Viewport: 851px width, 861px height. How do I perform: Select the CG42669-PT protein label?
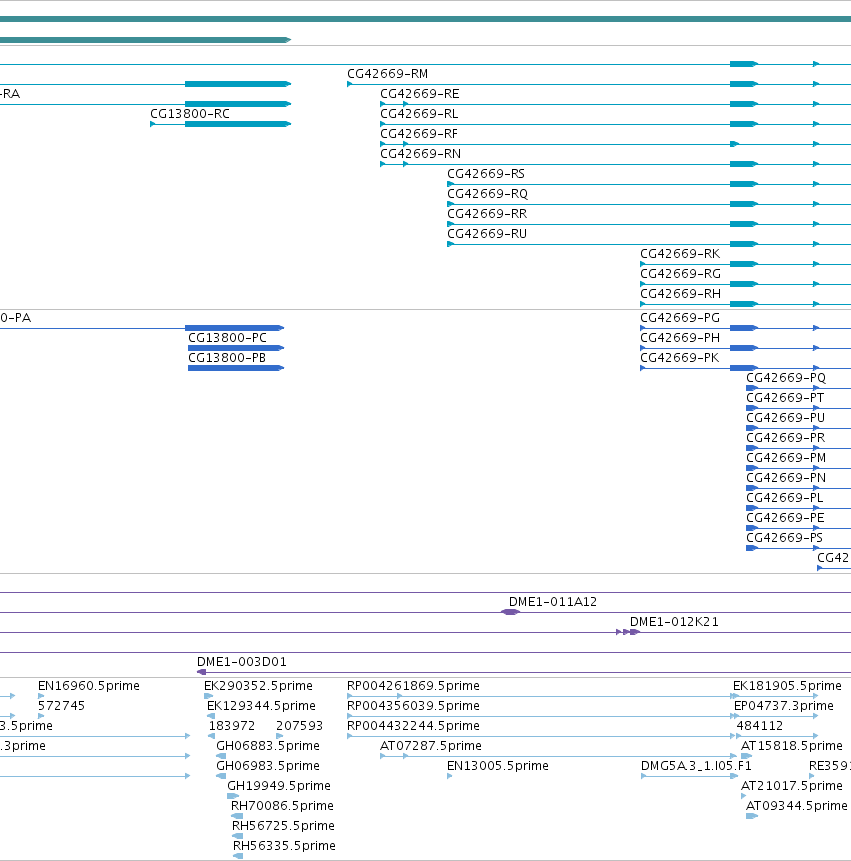(785, 398)
